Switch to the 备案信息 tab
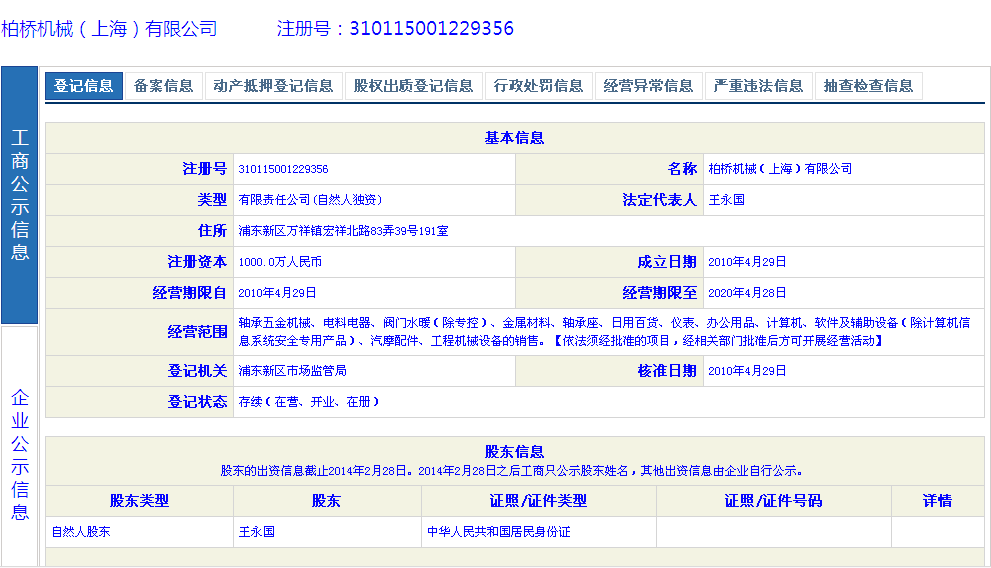Screen dimensions: 991x568 163,86
